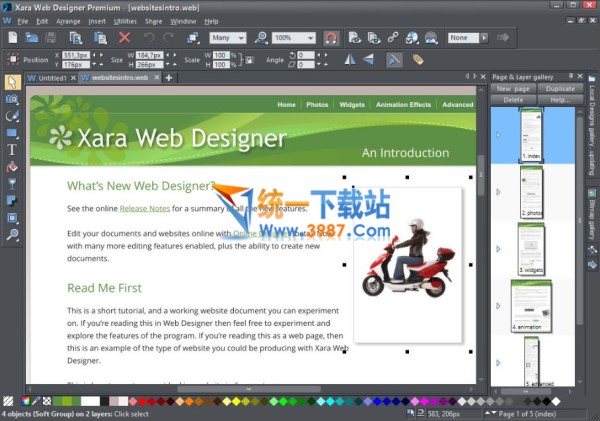Switch to websitesintro.web tab
Viewport: 600px width, 421px height.
[x=120, y=78]
